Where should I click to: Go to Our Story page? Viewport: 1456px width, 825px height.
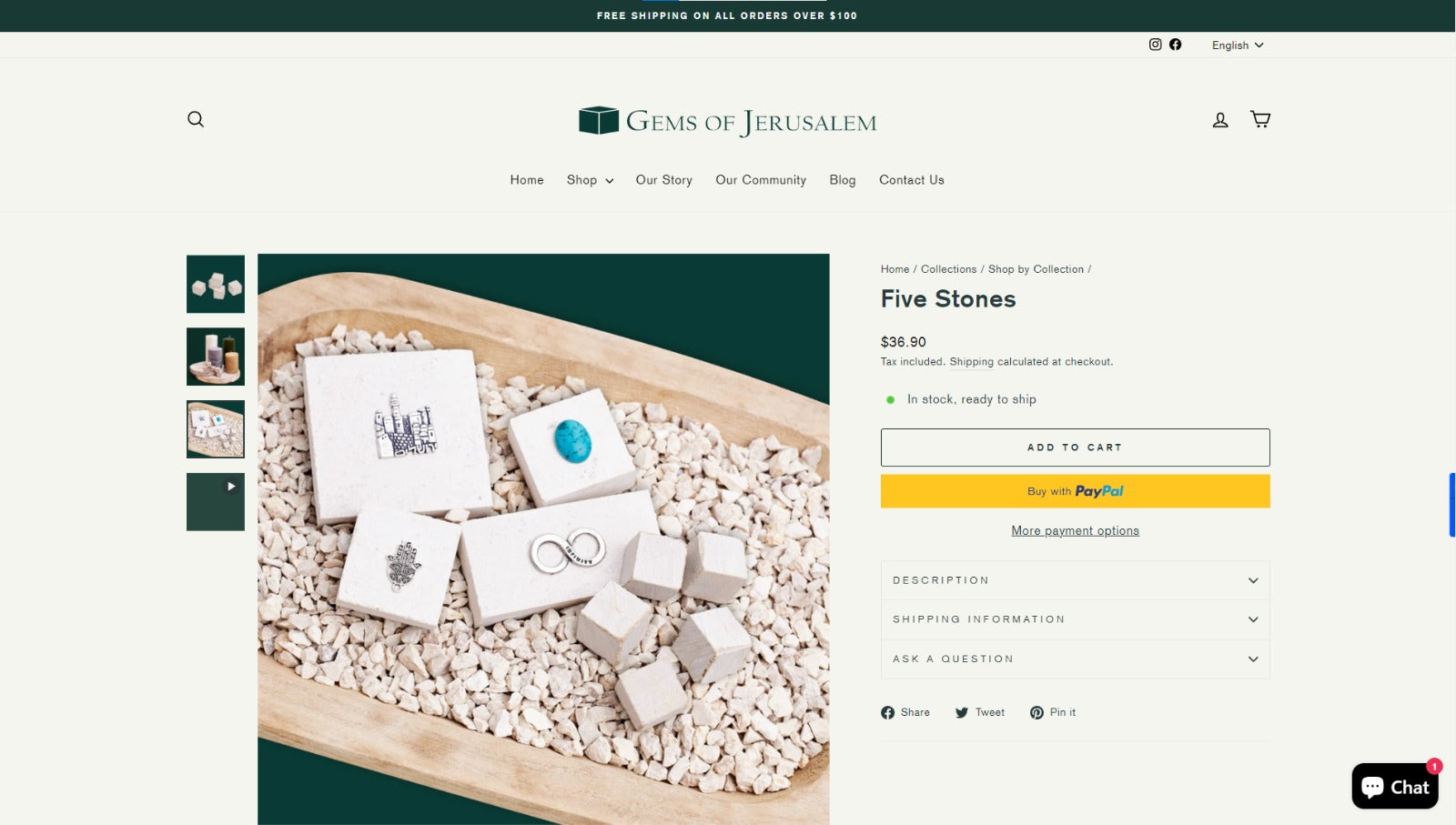664,180
